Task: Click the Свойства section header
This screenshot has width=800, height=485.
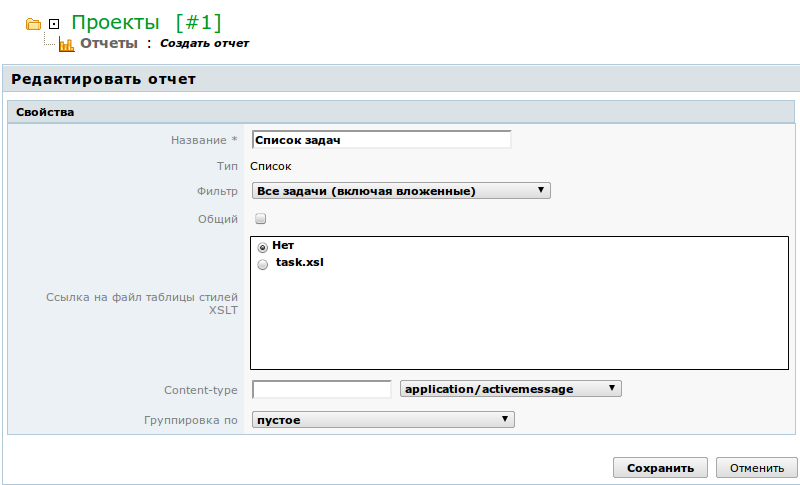Action: click(45, 112)
